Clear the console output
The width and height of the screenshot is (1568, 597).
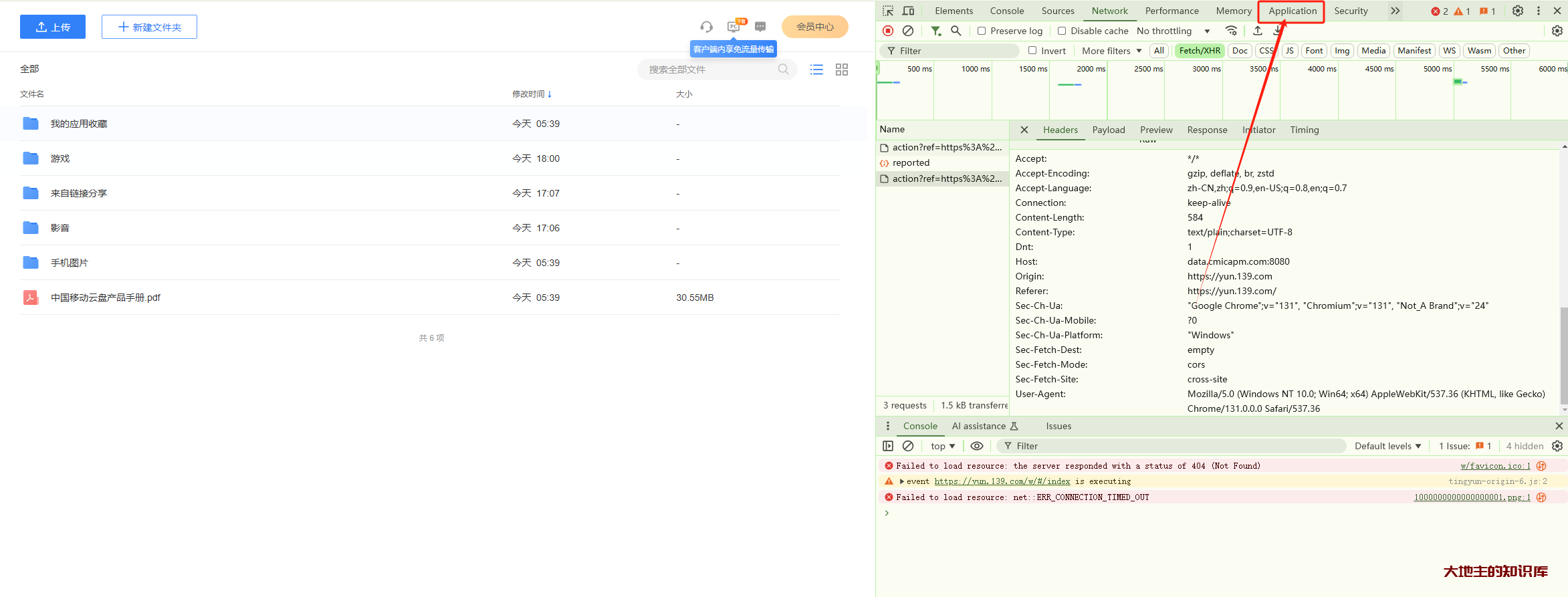pos(908,446)
